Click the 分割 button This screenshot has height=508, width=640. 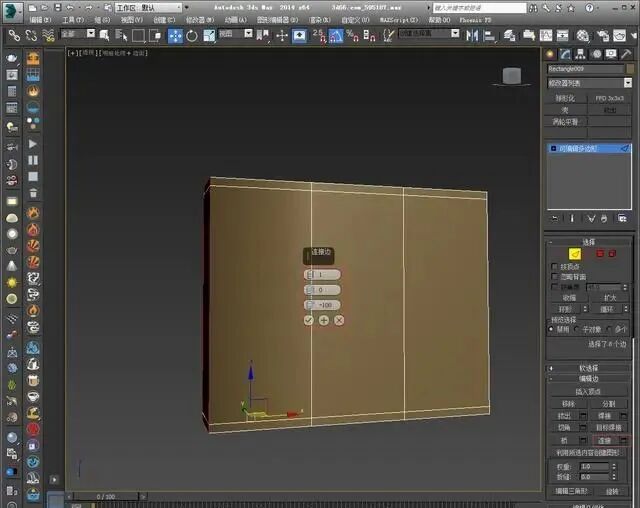tap(608, 404)
